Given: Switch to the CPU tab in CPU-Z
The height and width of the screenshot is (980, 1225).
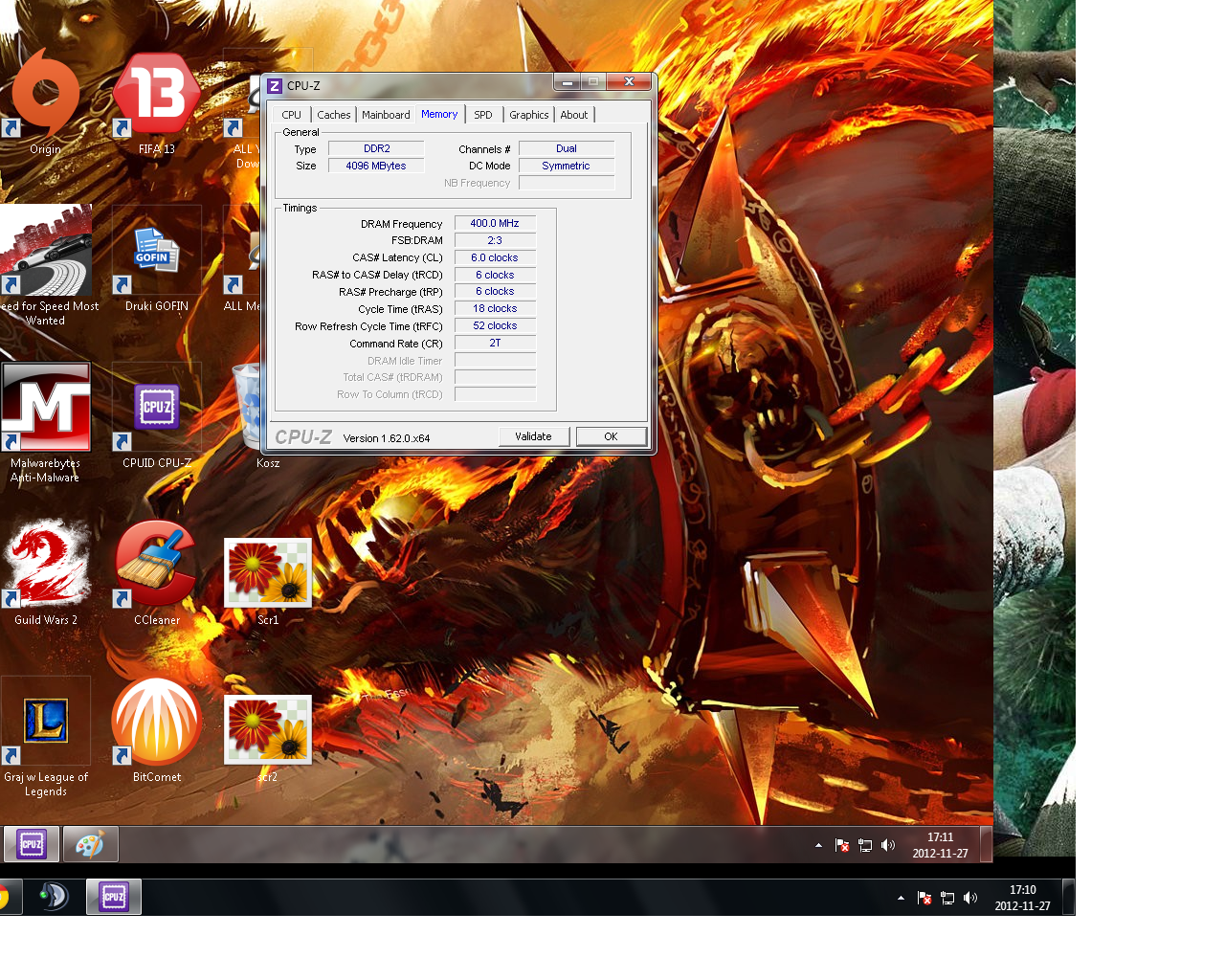Looking at the screenshot, I should pyautogui.click(x=291, y=115).
